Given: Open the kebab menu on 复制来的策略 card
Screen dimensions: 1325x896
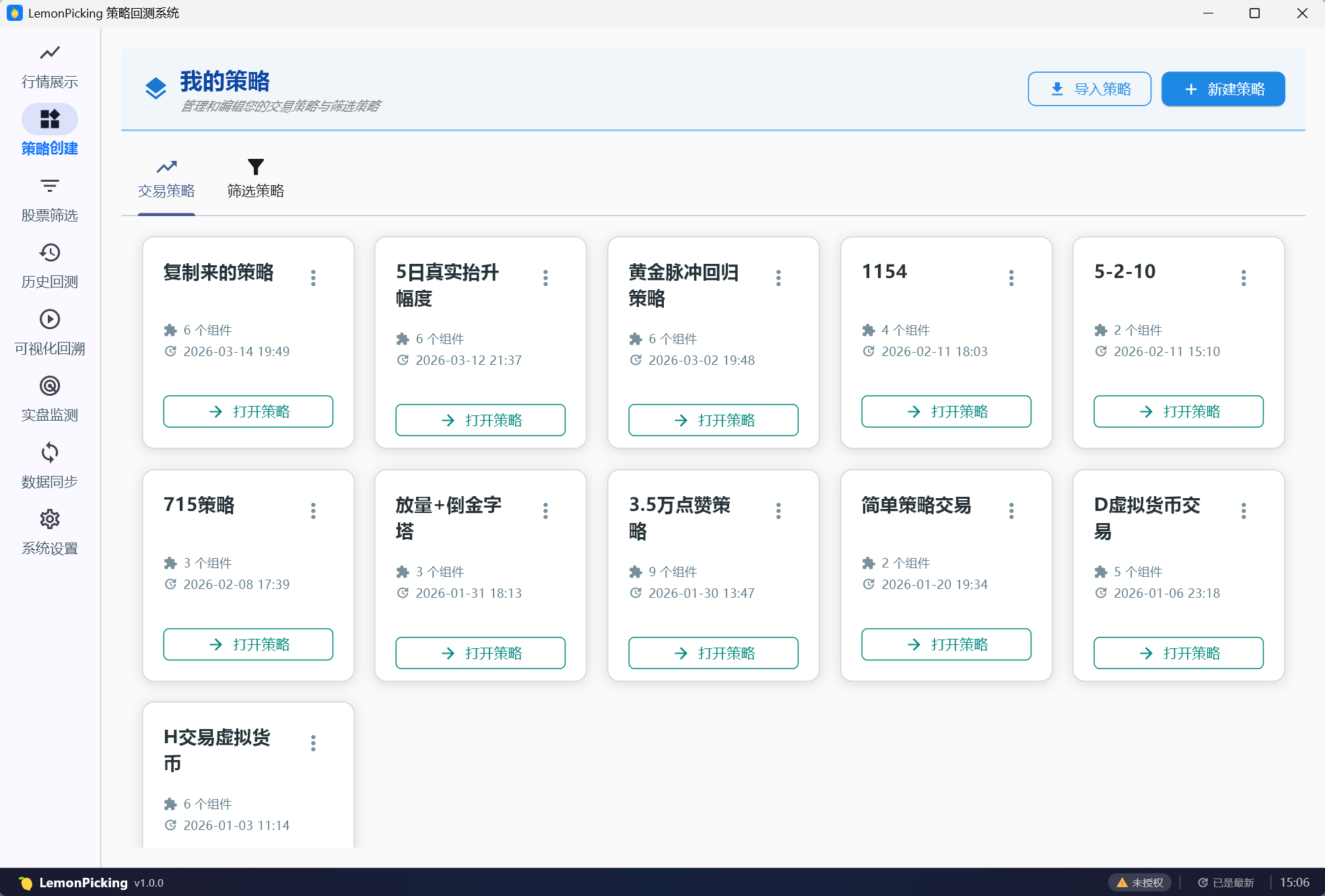Looking at the screenshot, I should click(x=313, y=277).
